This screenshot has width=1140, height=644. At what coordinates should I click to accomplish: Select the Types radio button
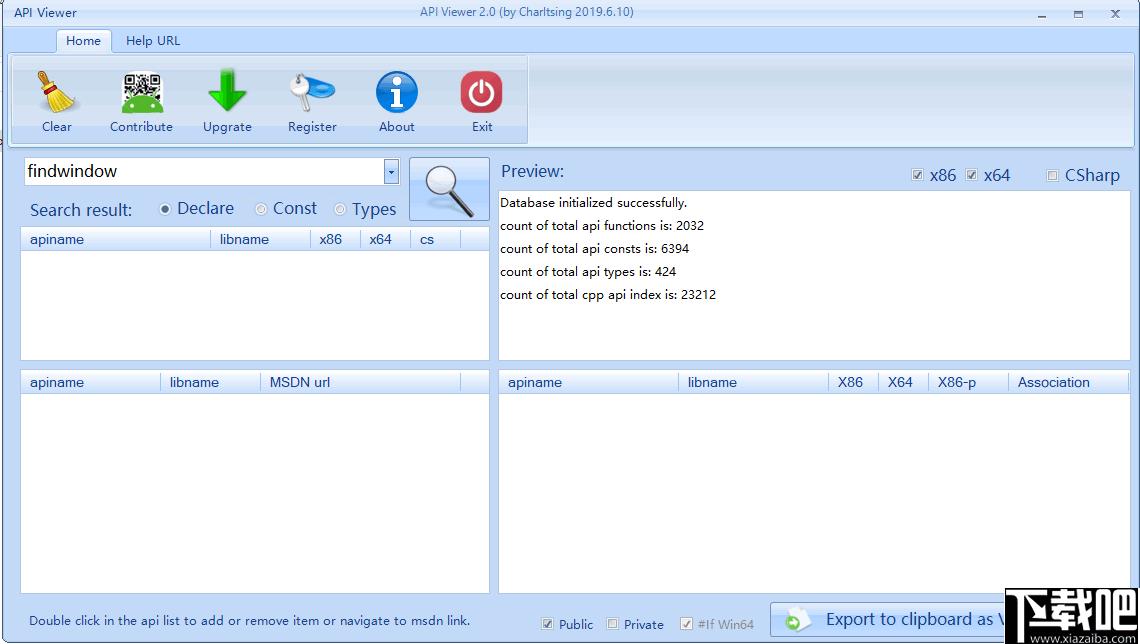340,209
